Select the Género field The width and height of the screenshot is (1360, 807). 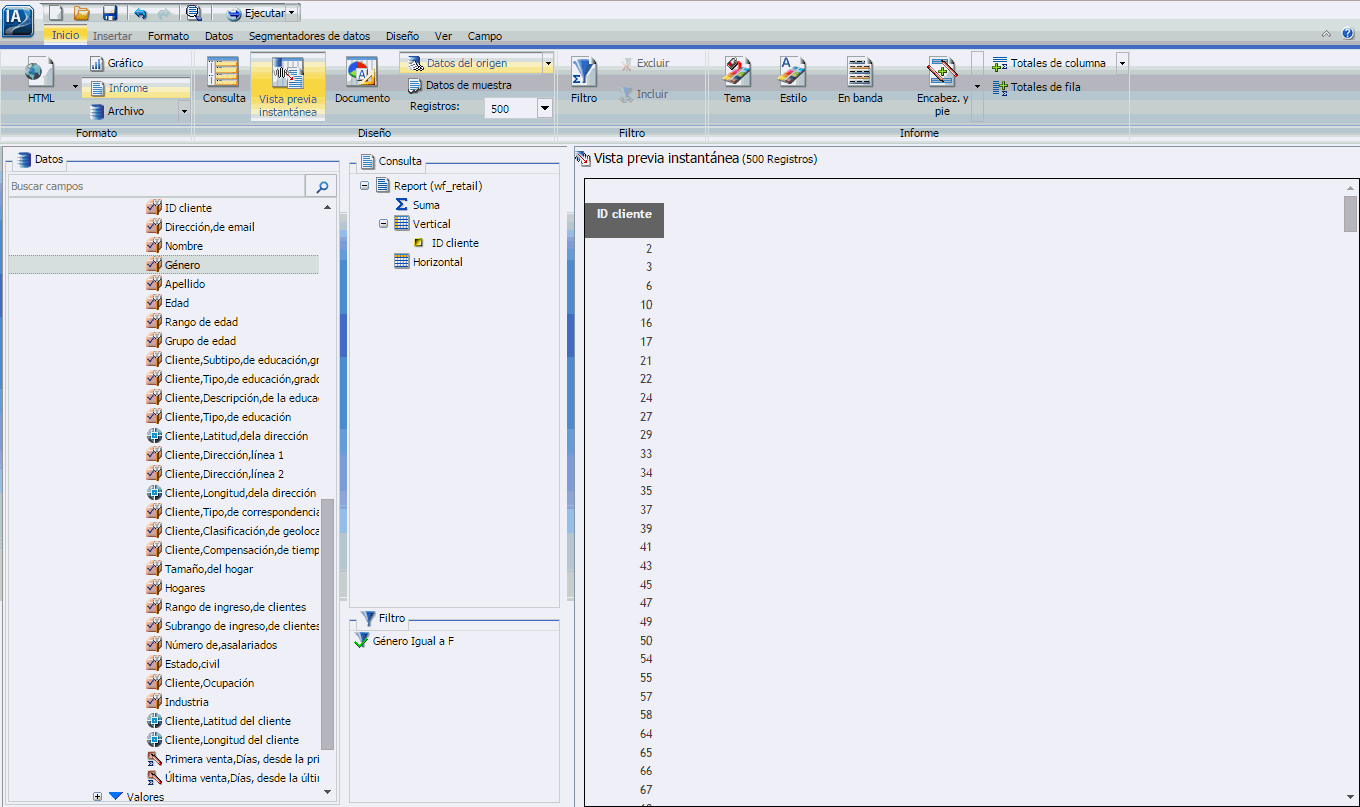(164, 265)
